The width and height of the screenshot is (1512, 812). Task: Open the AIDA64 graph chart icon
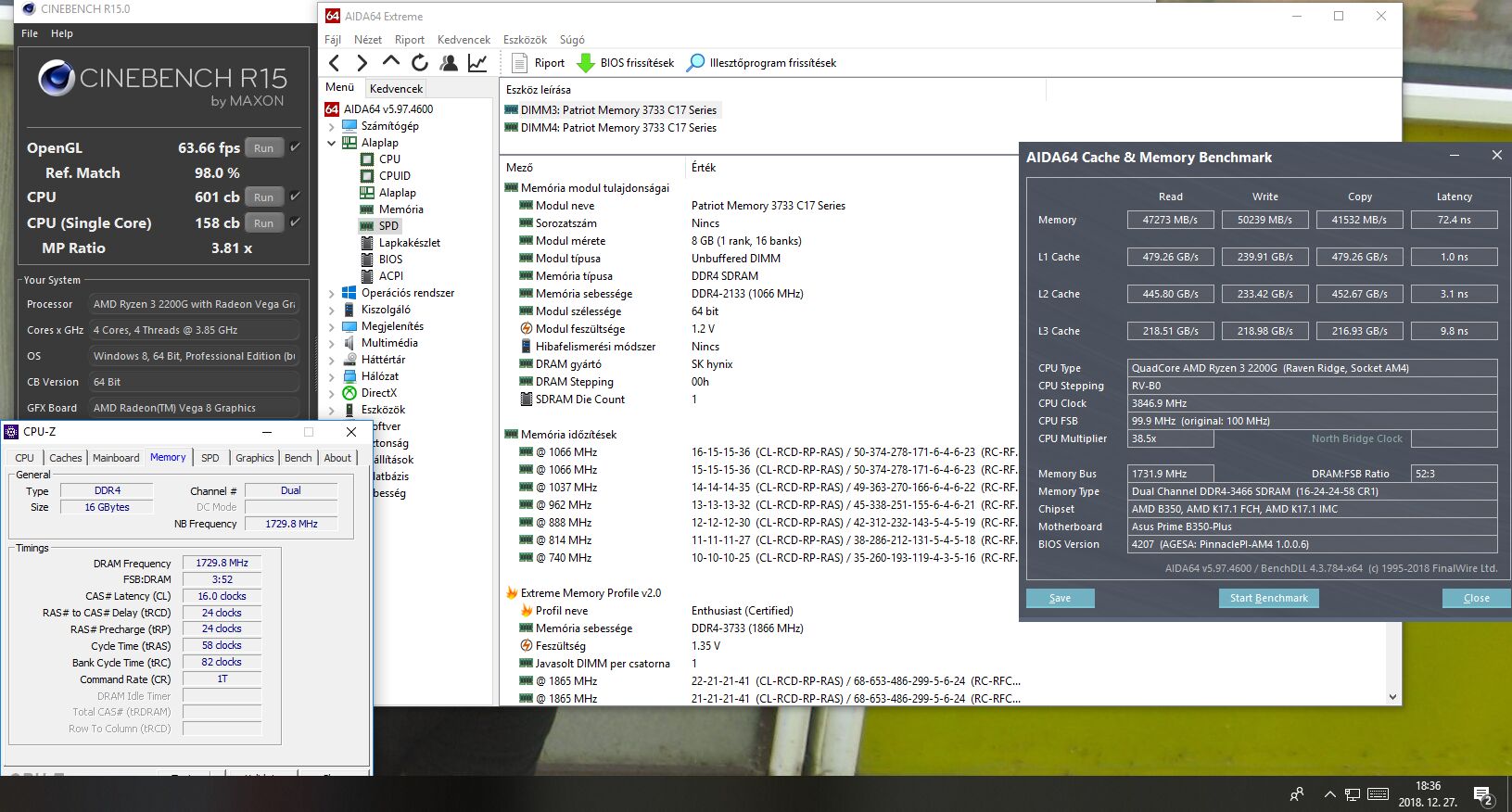477,63
